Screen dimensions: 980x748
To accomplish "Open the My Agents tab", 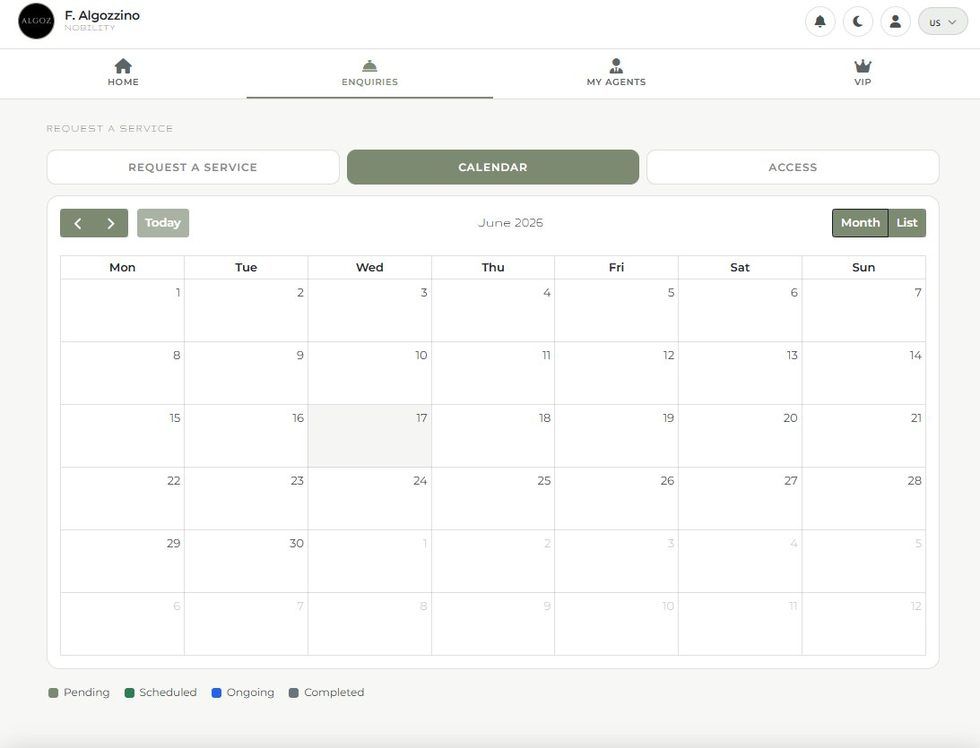I will tap(616, 73).
